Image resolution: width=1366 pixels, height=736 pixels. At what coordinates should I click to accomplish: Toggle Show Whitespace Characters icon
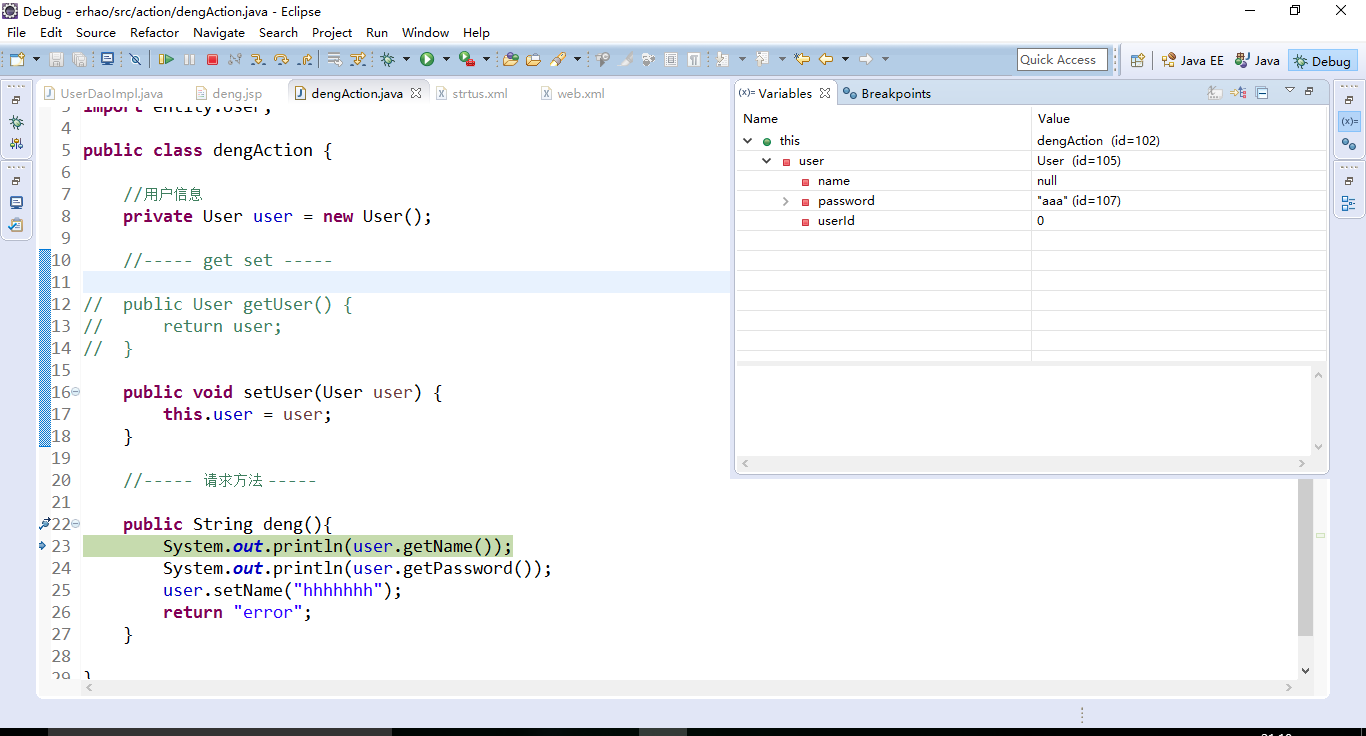[x=694, y=60]
